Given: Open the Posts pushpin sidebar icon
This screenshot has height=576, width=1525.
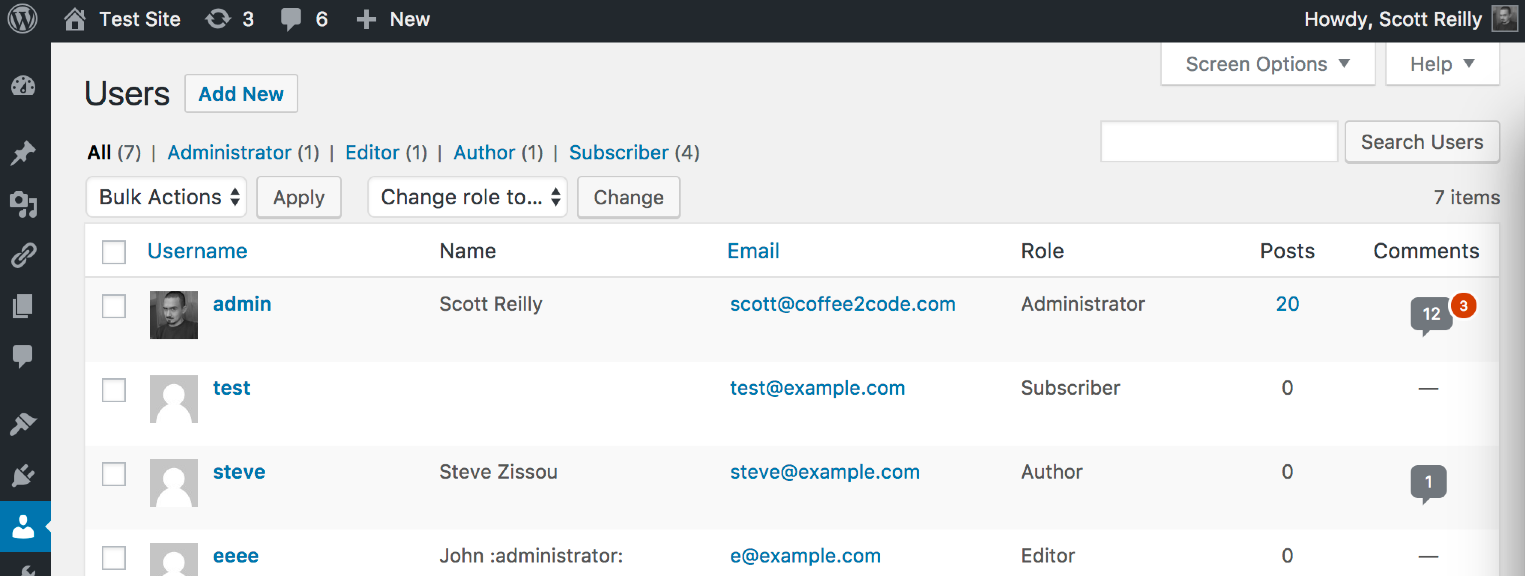Looking at the screenshot, I should (24, 153).
